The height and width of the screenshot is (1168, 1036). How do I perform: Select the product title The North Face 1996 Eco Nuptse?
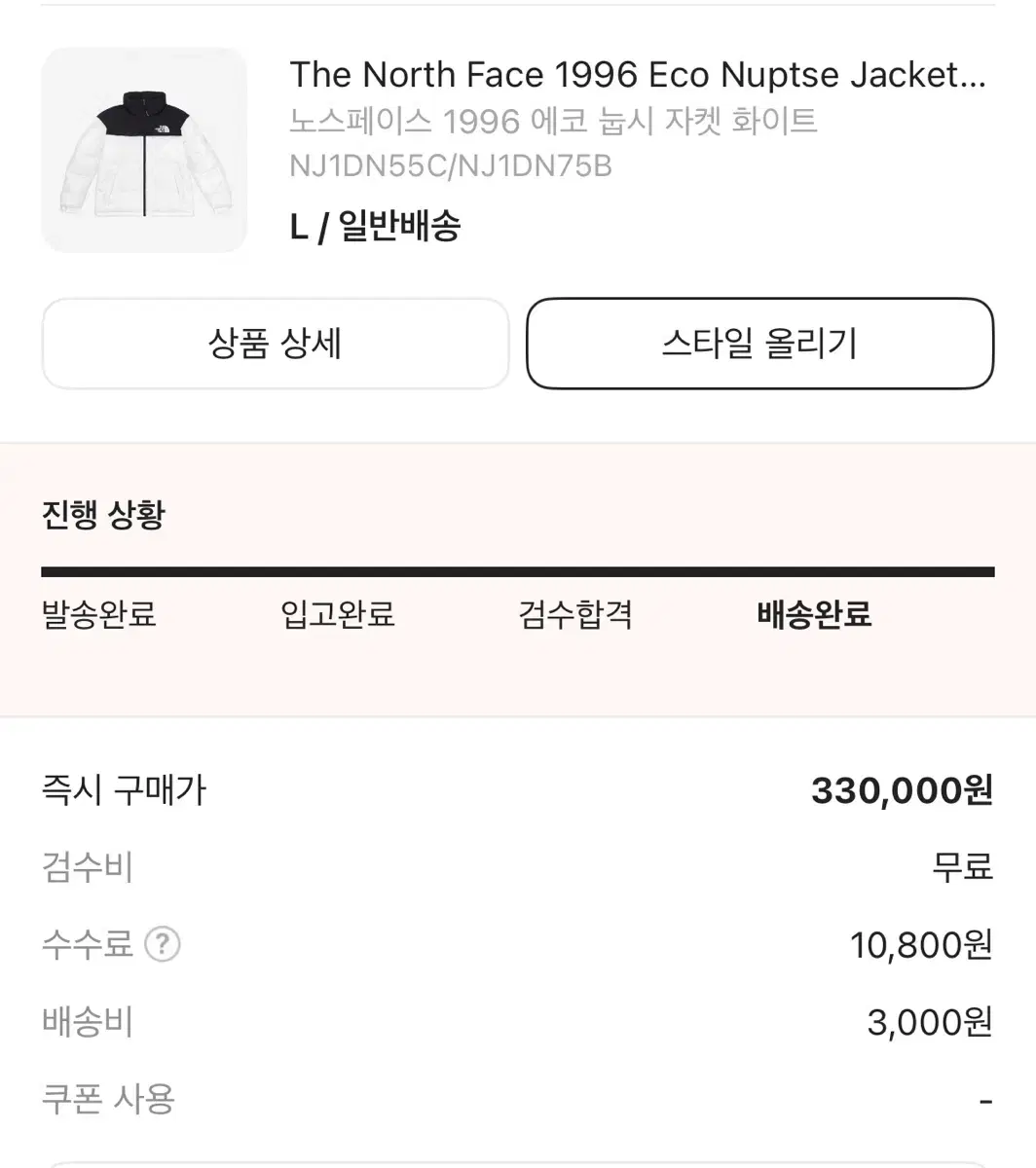coord(639,75)
